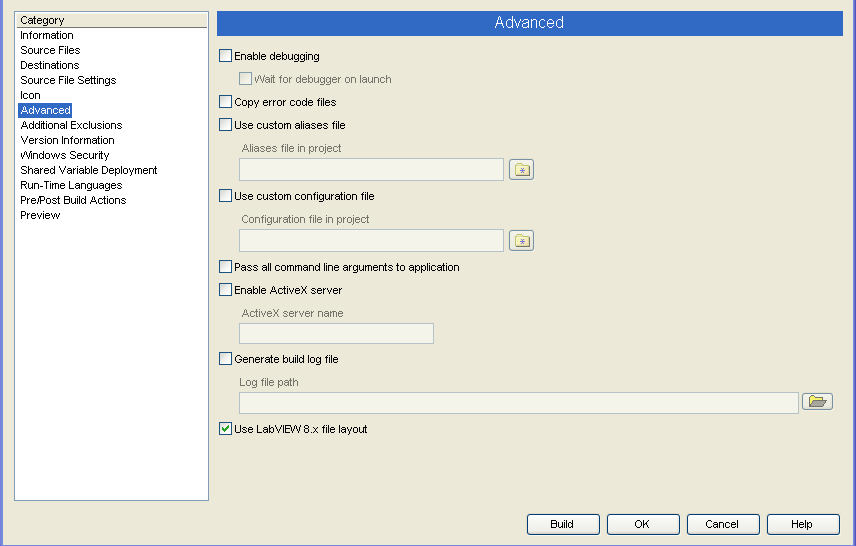Toggle Pass all command line arguments checkbox

coord(225,267)
